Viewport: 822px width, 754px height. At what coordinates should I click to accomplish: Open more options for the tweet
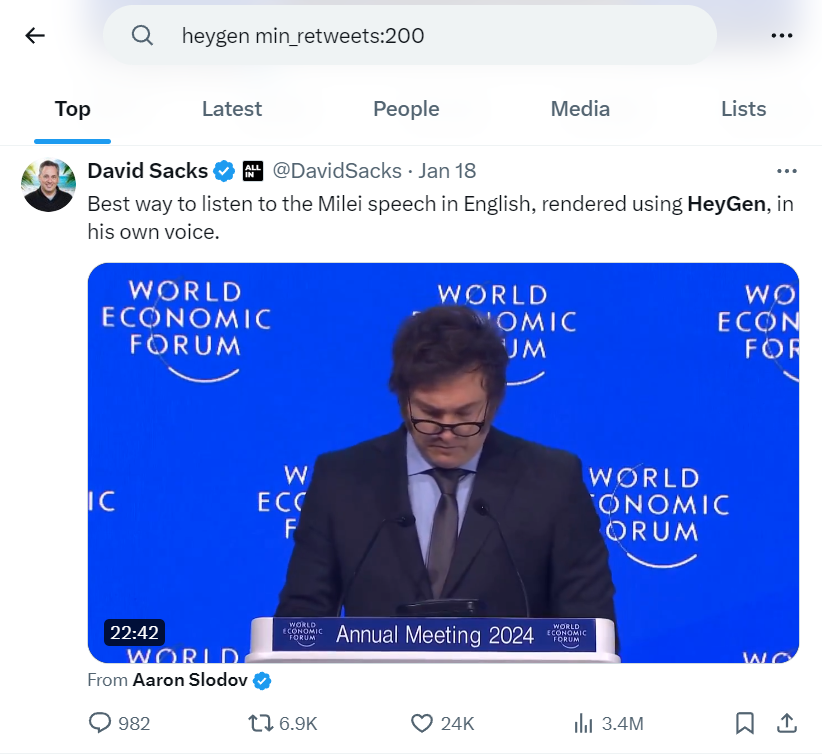(x=789, y=170)
